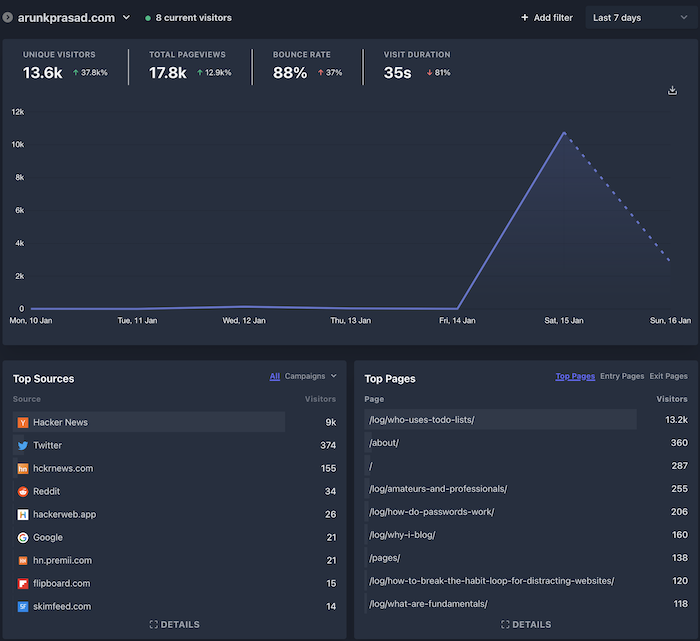The height and width of the screenshot is (641, 700).
Task: Click the hckrnews.com source icon
Action: pyautogui.click(x=23, y=468)
